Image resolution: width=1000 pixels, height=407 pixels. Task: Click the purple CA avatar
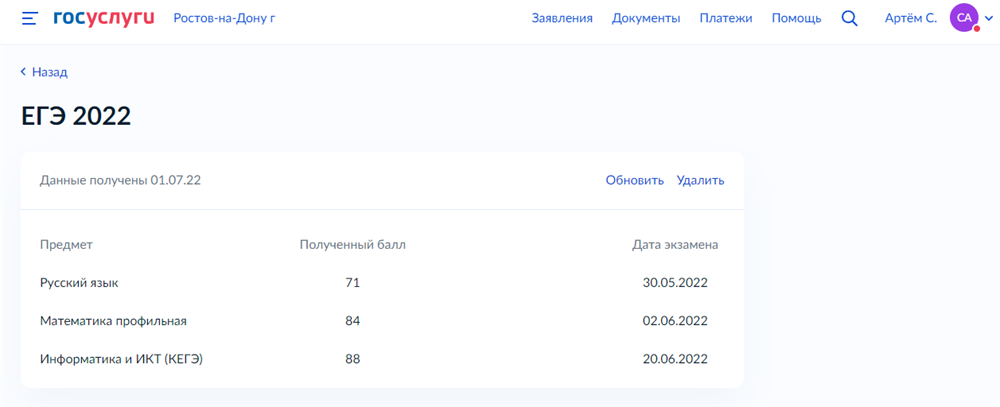964,18
